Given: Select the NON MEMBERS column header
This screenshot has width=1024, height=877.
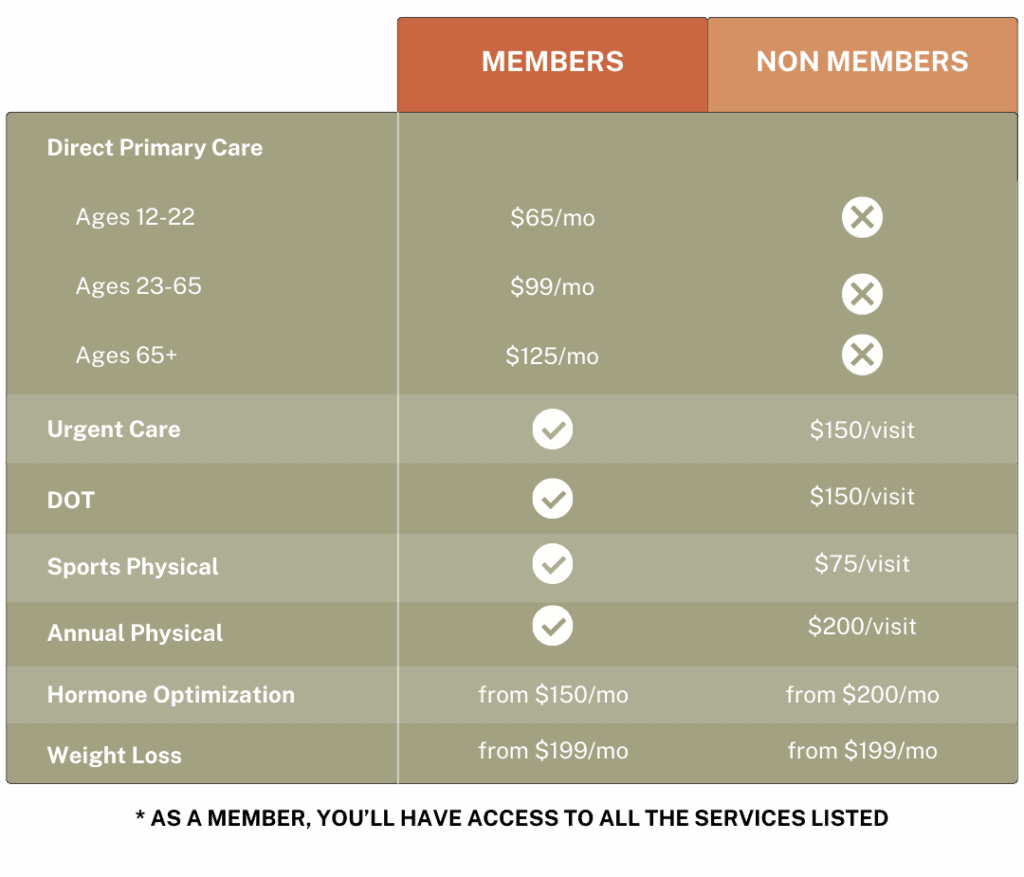Looking at the screenshot, I should point(862,65).
